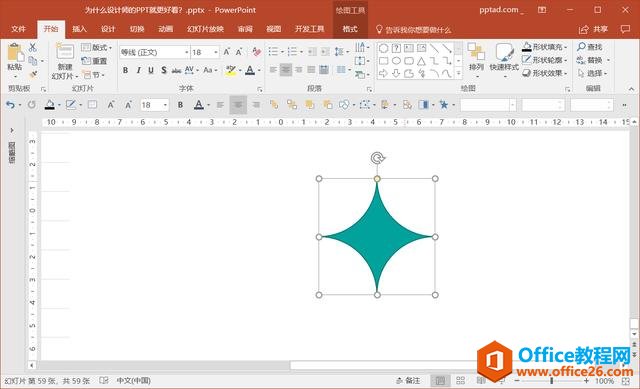This screenshot has height=389, width=640.
Task: Toggle Italic in the ribbon font group
Action: pyautogui.click(x=138, y=70)
